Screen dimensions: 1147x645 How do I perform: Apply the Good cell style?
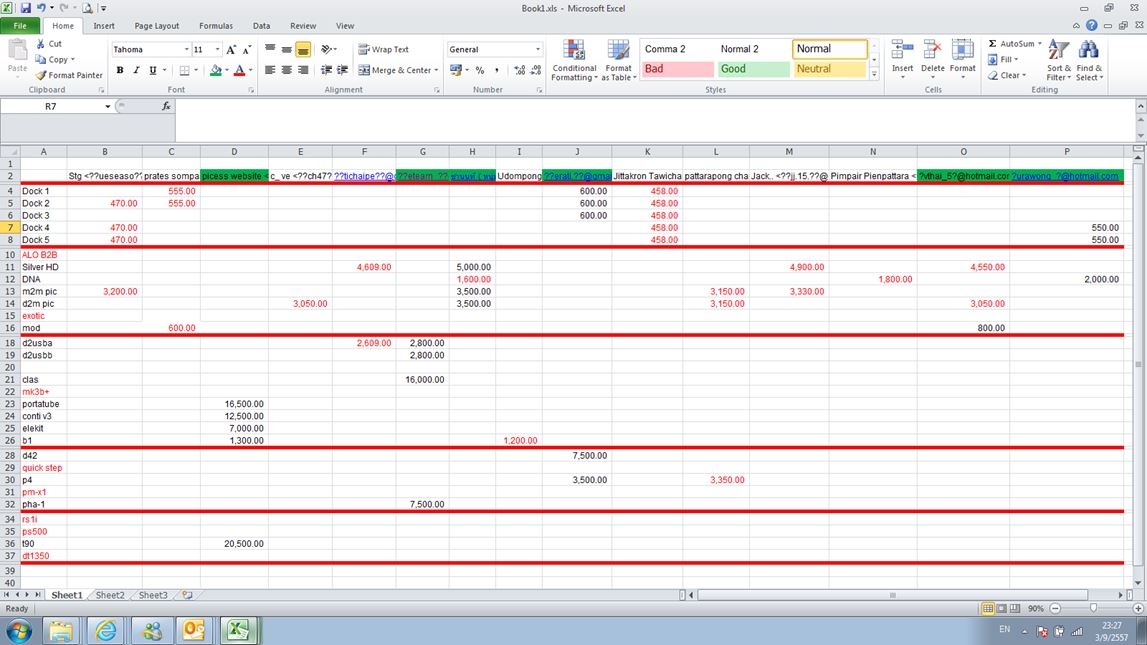pos(753,69)
